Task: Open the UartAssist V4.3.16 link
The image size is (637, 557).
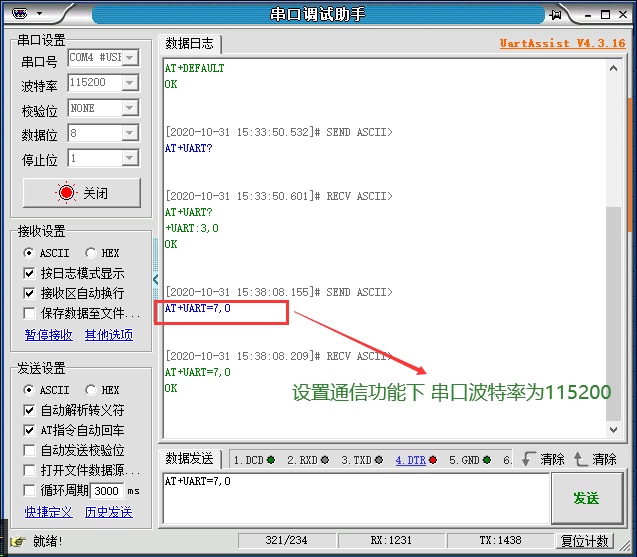Action: [x=563, y=43]
